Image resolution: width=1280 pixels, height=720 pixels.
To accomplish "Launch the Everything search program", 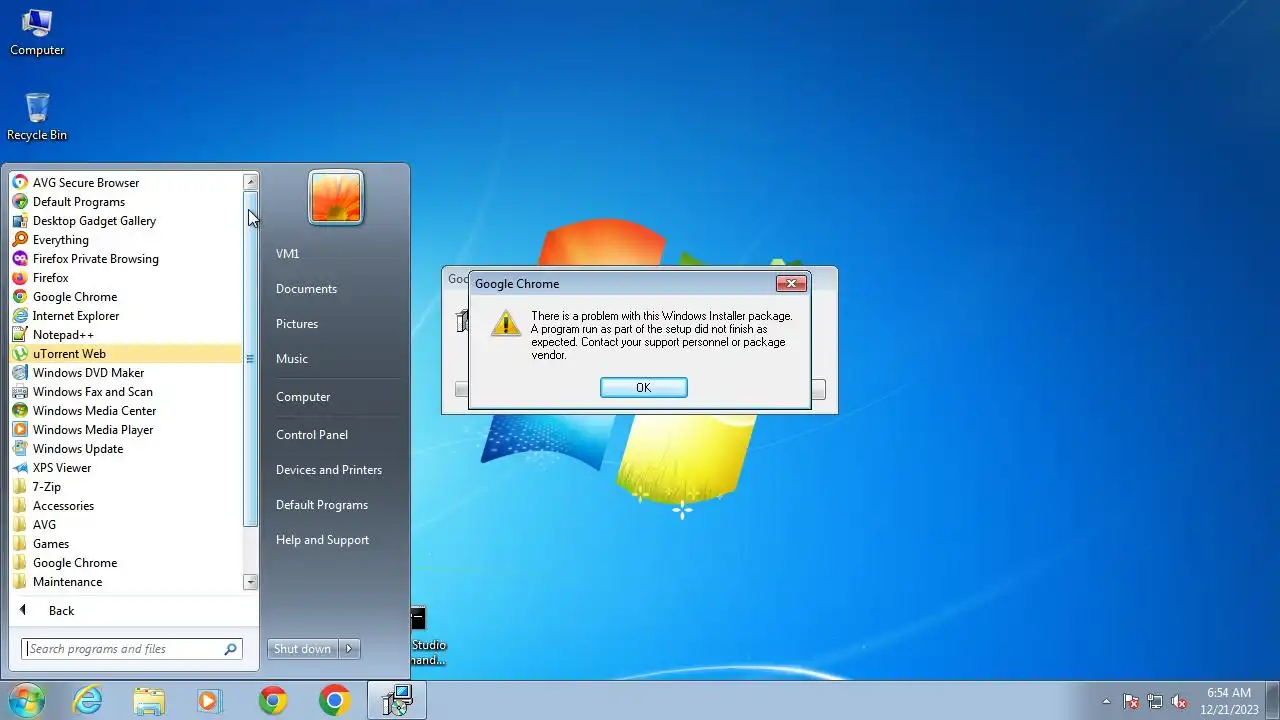I will pos(126,240).
